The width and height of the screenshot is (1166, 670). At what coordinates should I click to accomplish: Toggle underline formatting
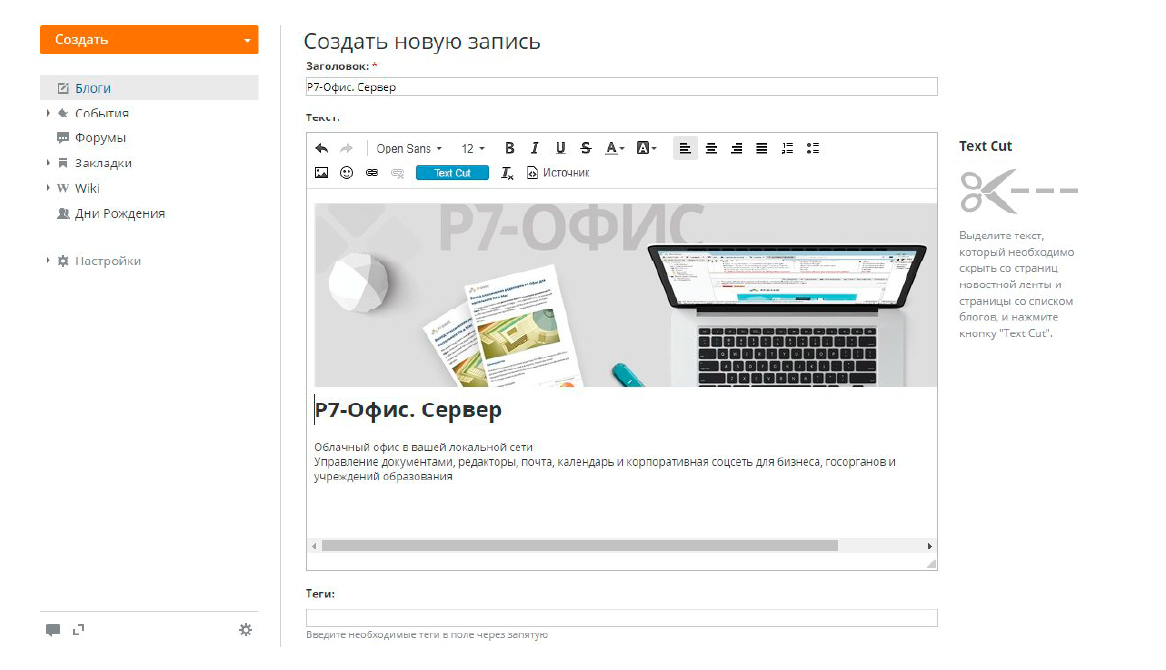click(x=561, y=148)
